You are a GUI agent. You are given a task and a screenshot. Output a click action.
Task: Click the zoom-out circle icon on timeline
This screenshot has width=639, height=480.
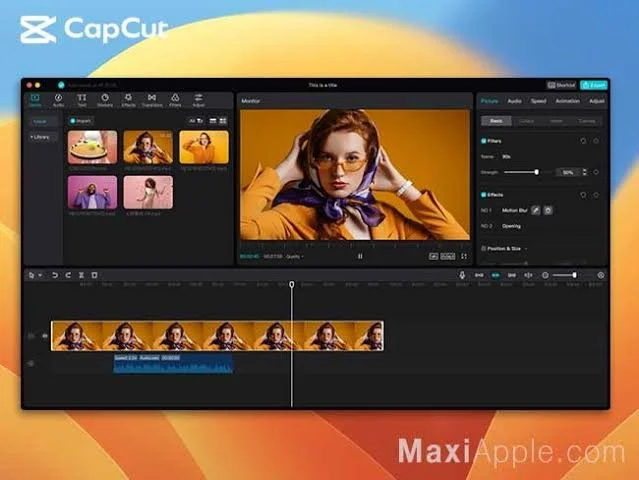coord(545,275)
